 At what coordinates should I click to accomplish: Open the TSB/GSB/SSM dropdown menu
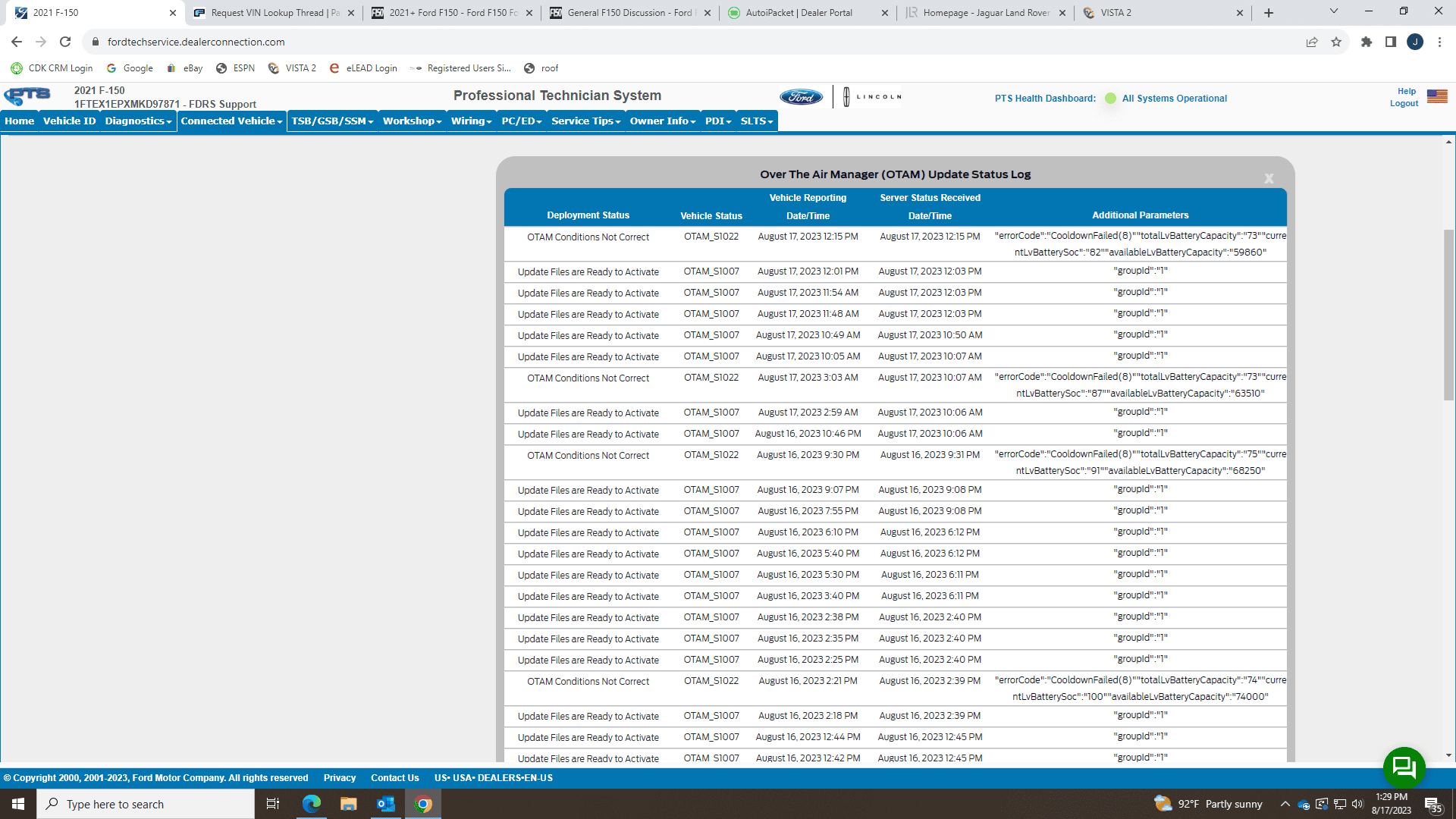[332, 121]
